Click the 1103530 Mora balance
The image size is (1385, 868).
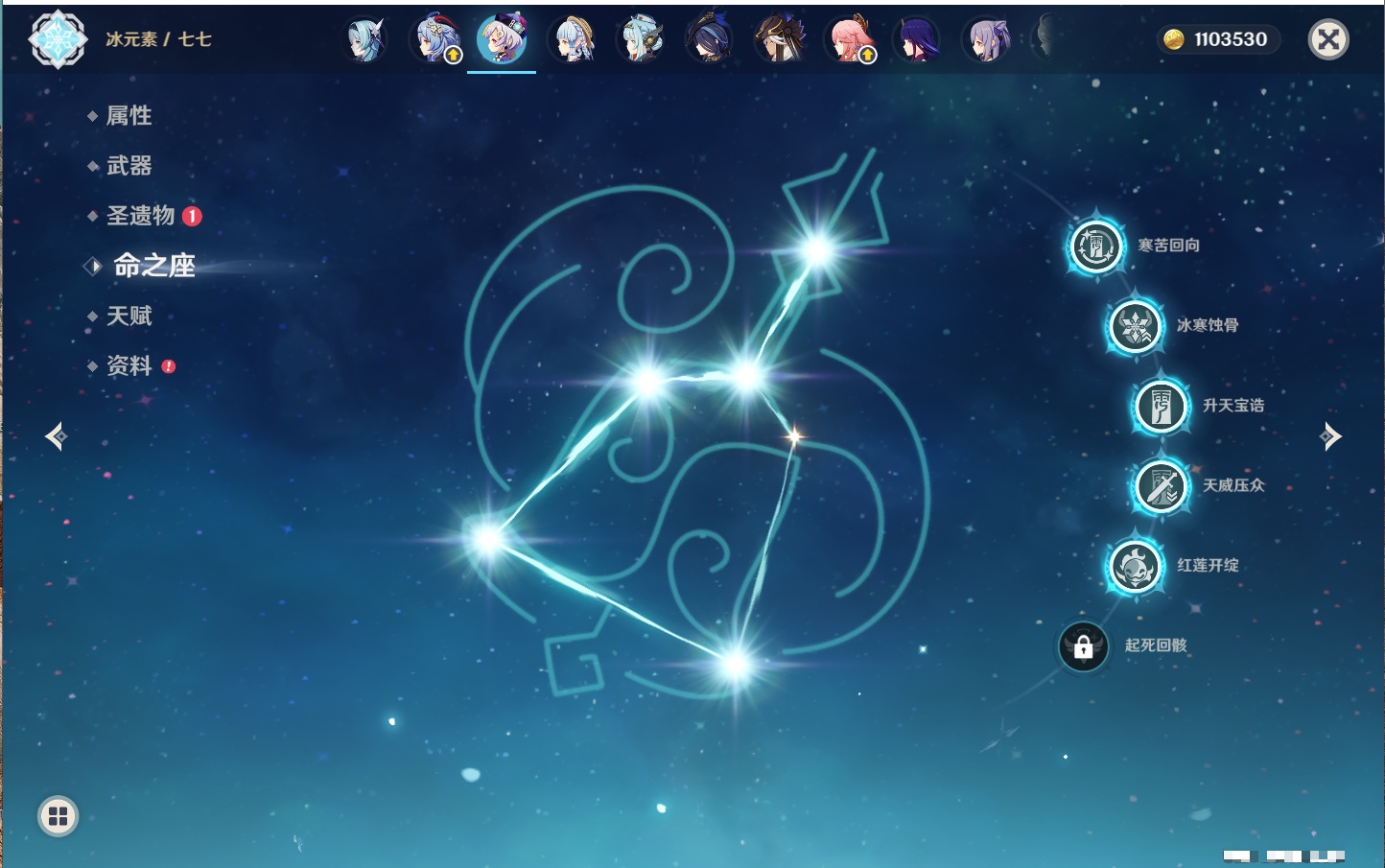click(1231, 39)
